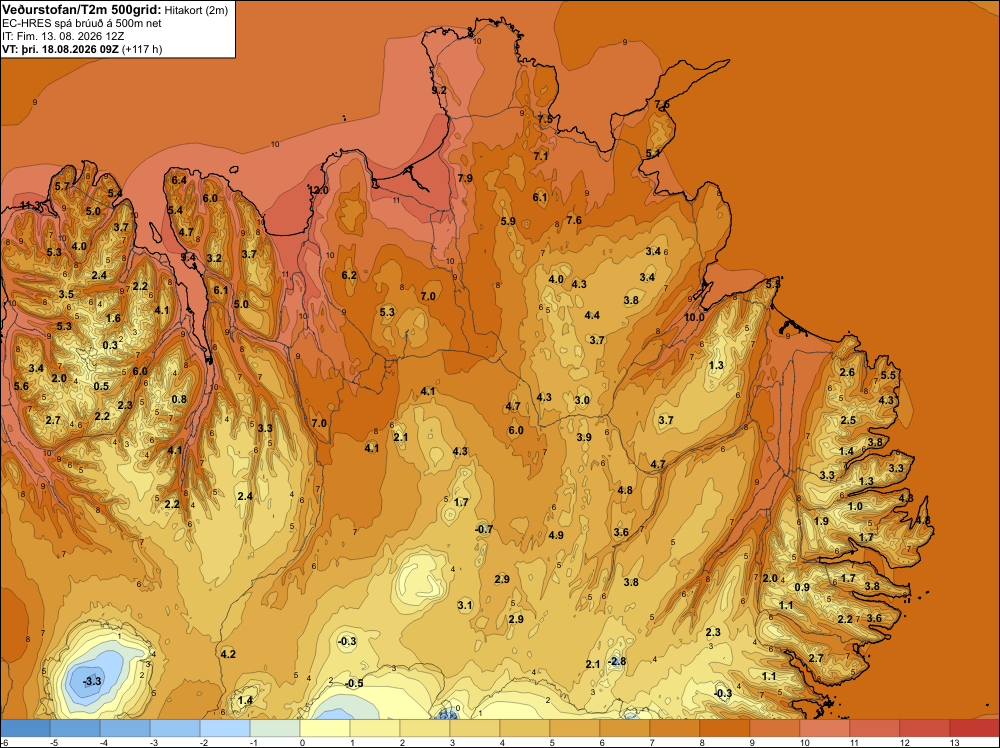Viewport: 1000px width, 748px height.
Task: Click the Hitakort (2m) subtitle
Action: pyautogui.click(x=196, y=10)
